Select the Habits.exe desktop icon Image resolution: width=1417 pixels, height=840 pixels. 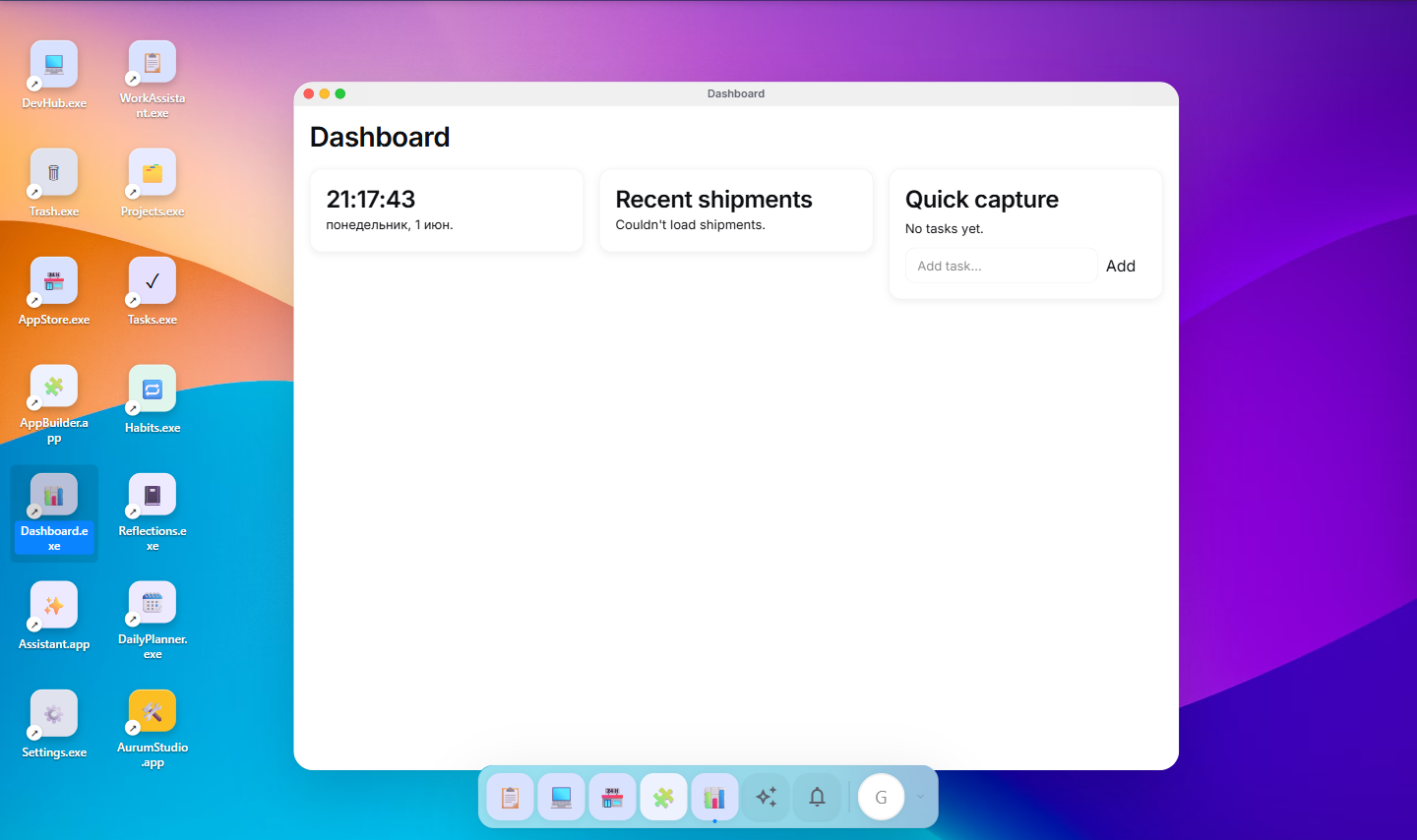[x=153, y=389]
